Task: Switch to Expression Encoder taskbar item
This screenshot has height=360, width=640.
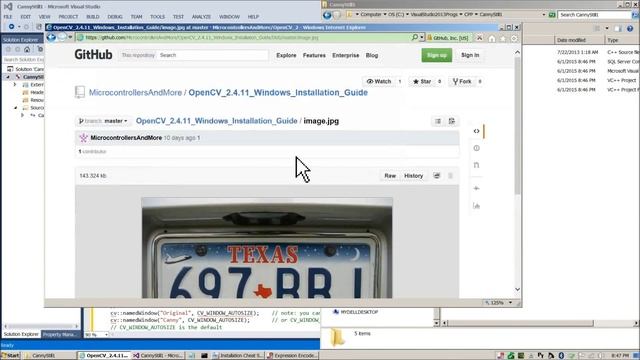Action: [x=292, y=356]
